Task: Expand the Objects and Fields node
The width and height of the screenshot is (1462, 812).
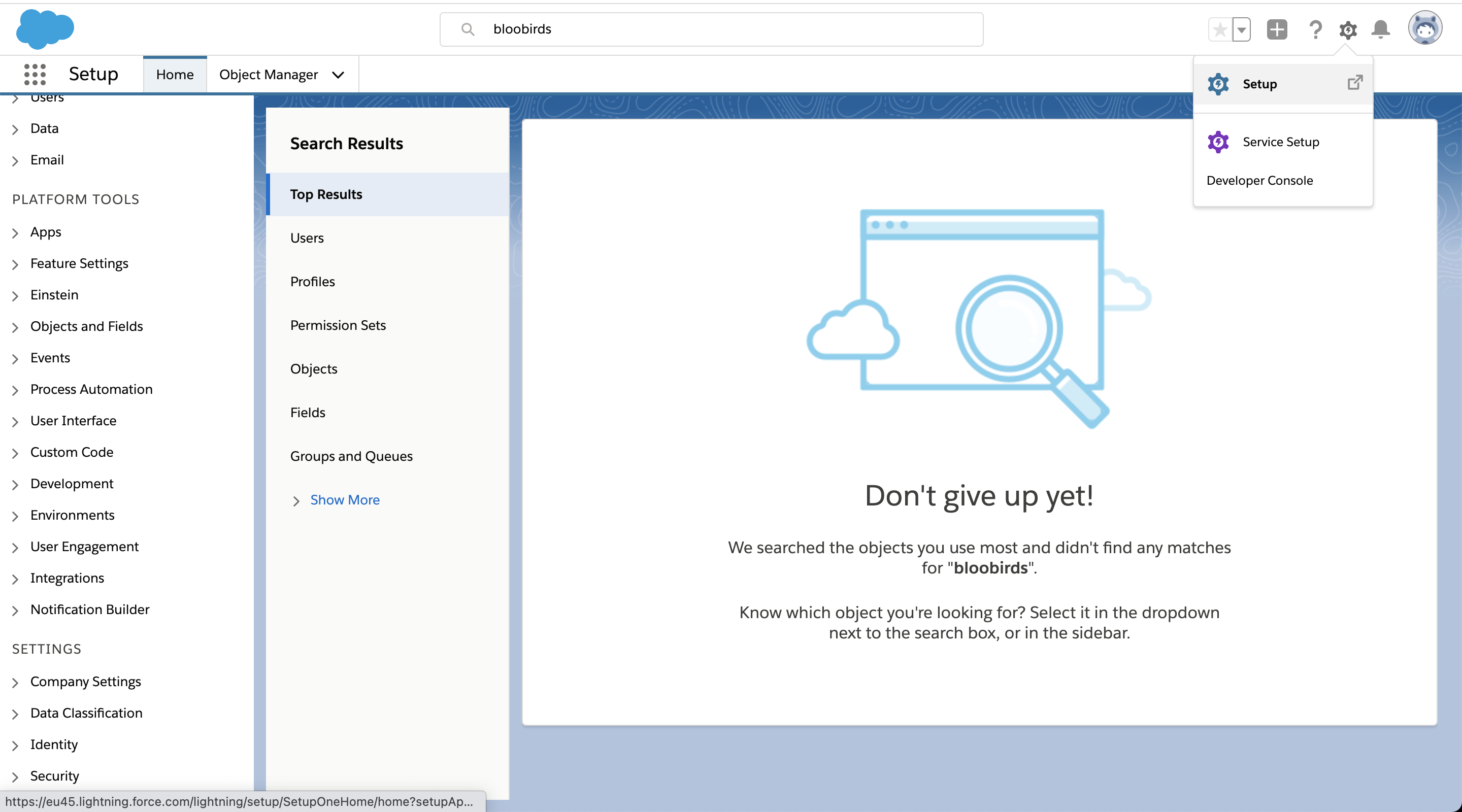Action: (x=15, y=327)
